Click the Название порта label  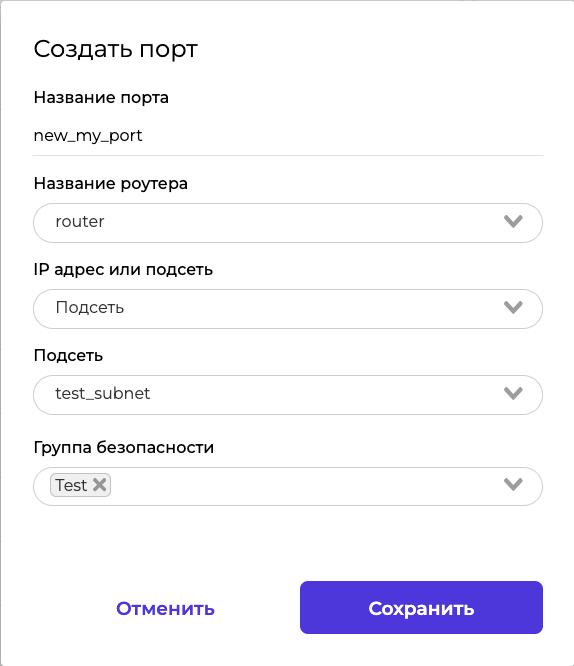(x=101, y=98)
